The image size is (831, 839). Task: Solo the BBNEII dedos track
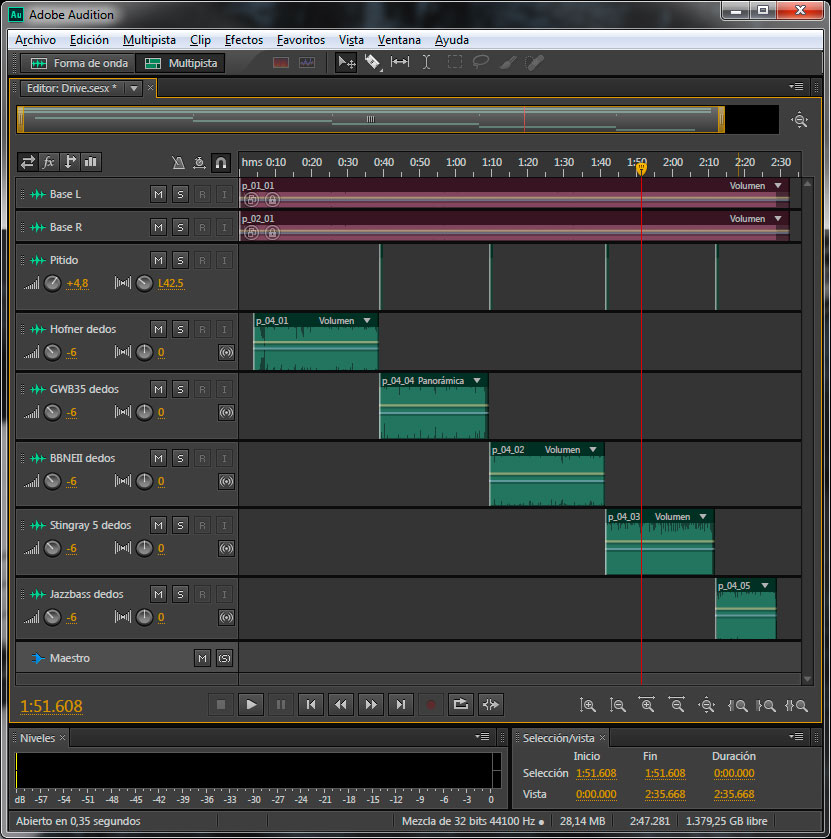(180, 459)
